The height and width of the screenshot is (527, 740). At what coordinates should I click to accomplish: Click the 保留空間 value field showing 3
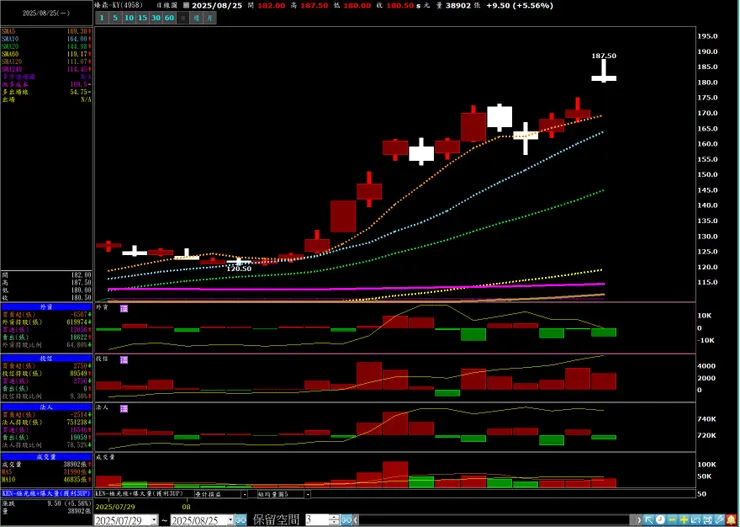(318, 520)
